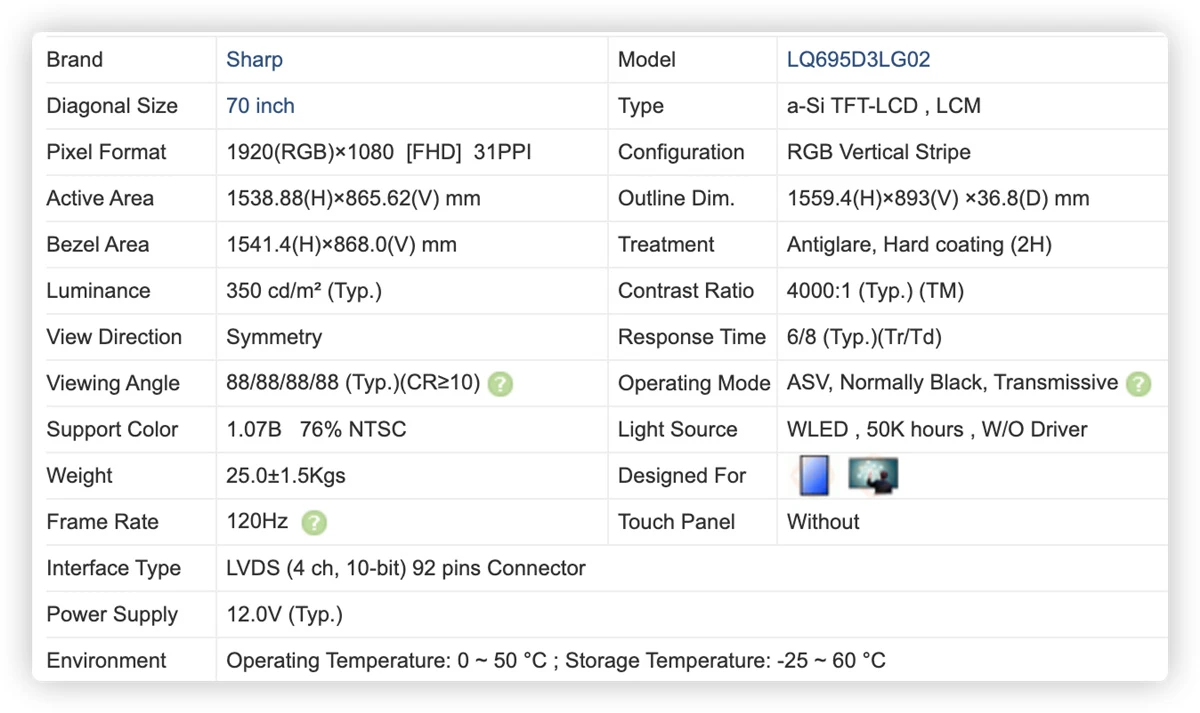This screenshot has height=713, width=1200.
Task: Click the Light Source label
Action: point(678,430)
